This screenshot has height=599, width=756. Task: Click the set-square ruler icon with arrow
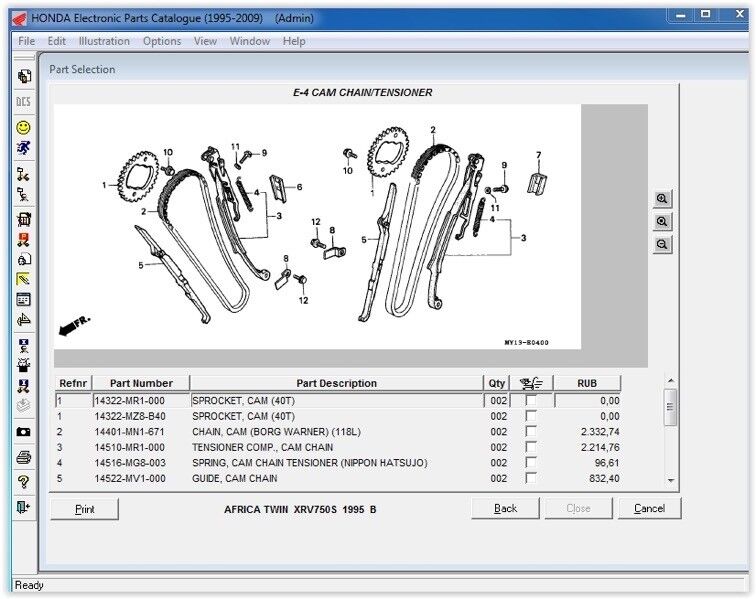pyautogui.click(x=24, y=320)
